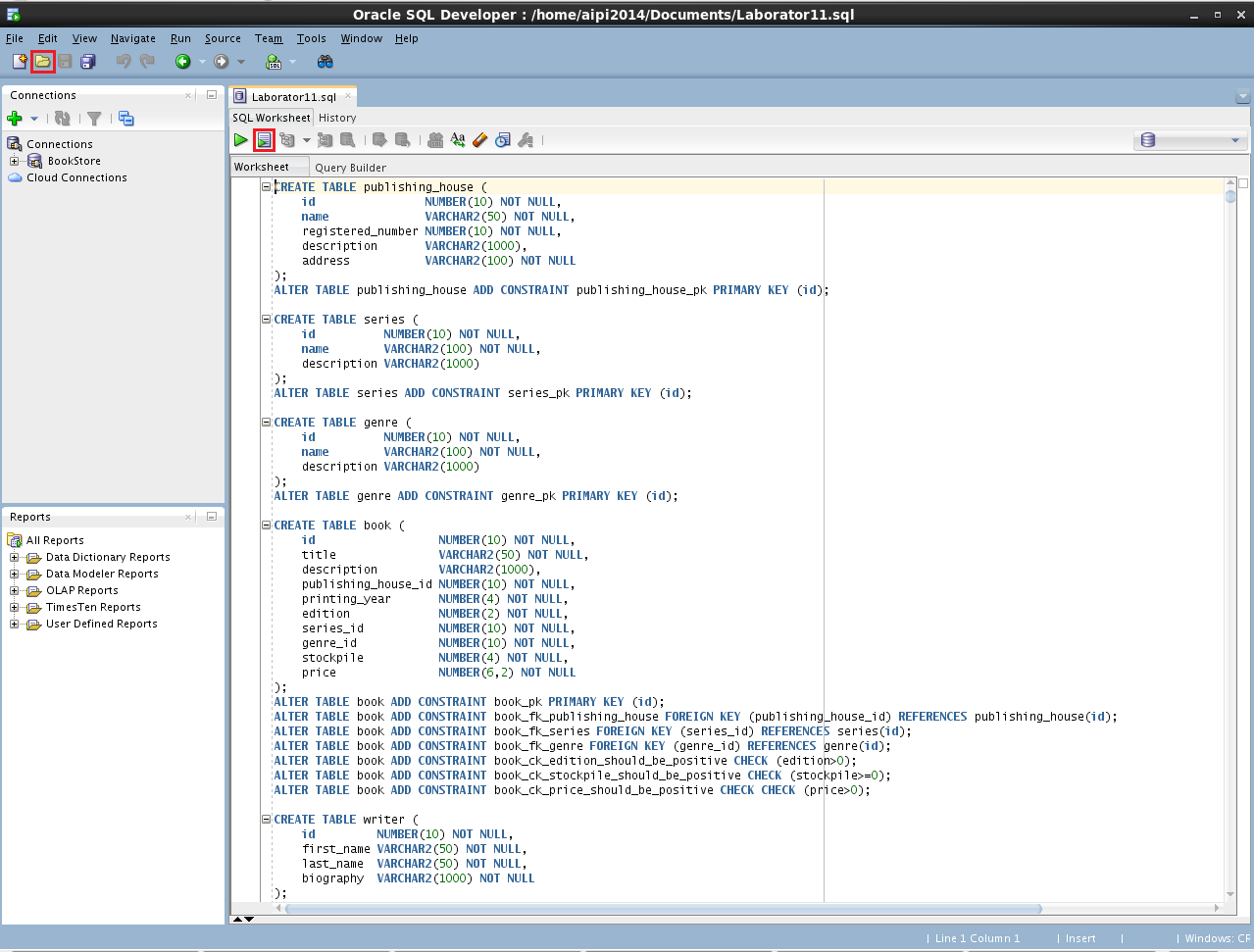Click the Commit icon
Image resolution: width=1254 pixels, height=952 pixels.
380,140
